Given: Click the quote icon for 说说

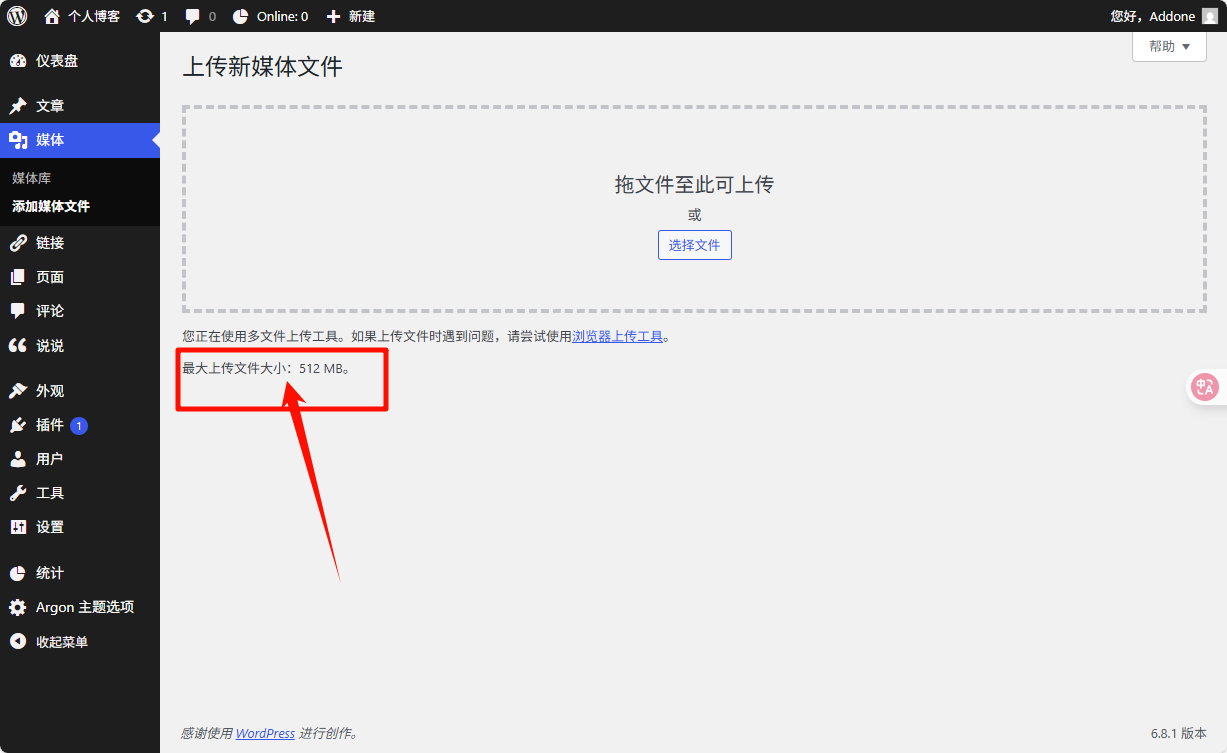Looking at the screenshot, I should [18, 345].
